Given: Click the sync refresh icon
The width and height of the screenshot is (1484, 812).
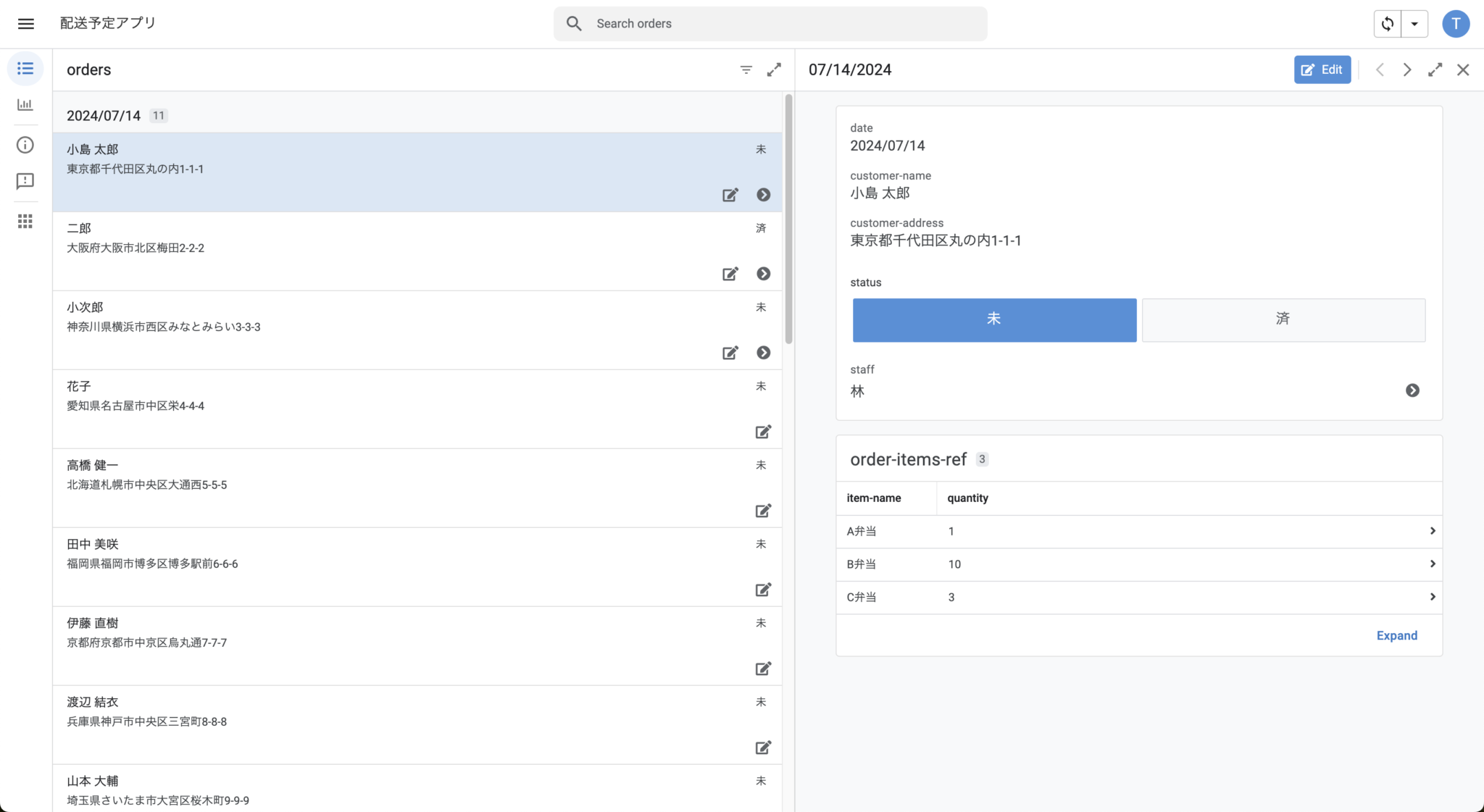Looking at the screenshot, I should tap(1387, 24).
